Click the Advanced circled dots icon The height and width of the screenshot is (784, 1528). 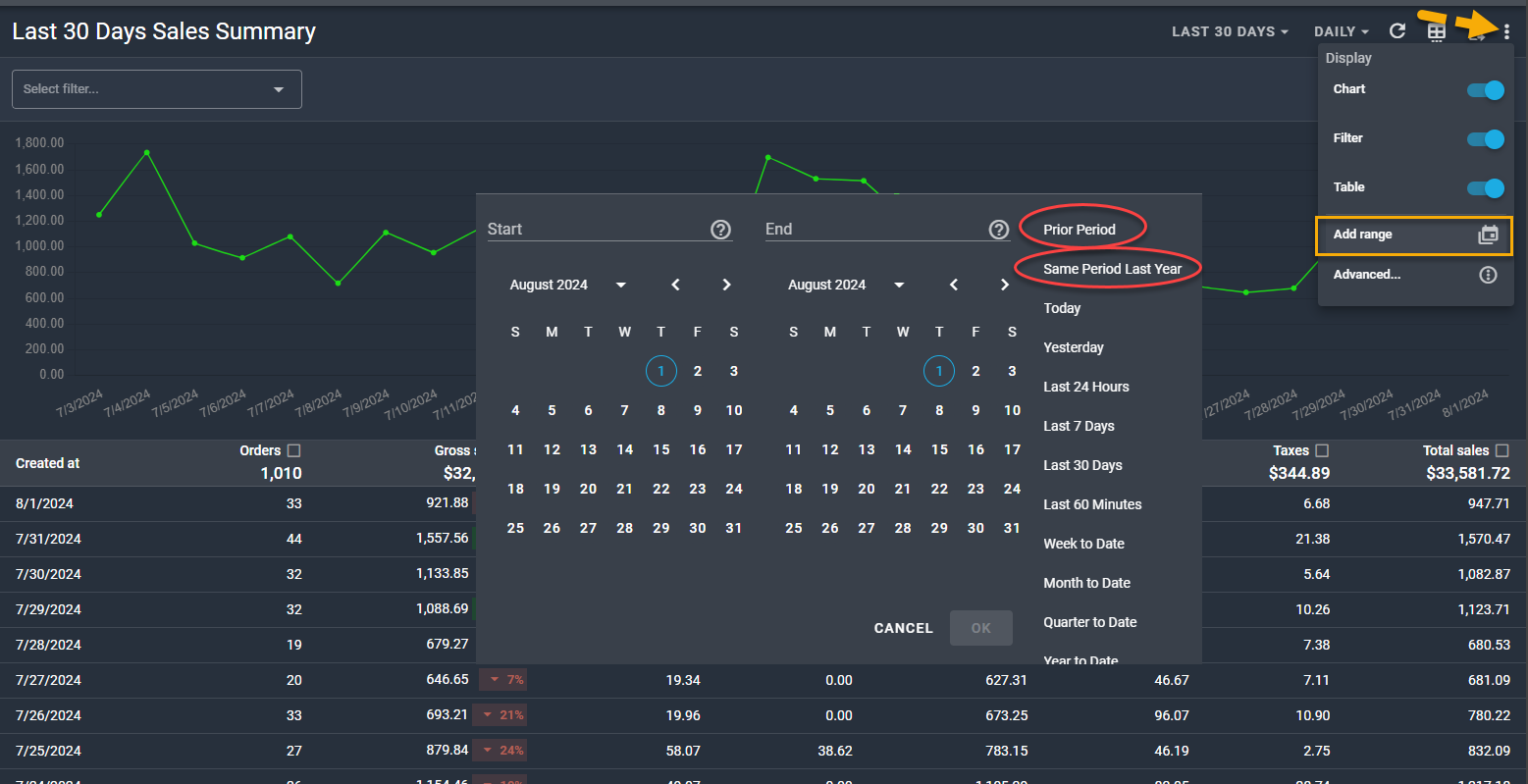(x=1488, y=275)
